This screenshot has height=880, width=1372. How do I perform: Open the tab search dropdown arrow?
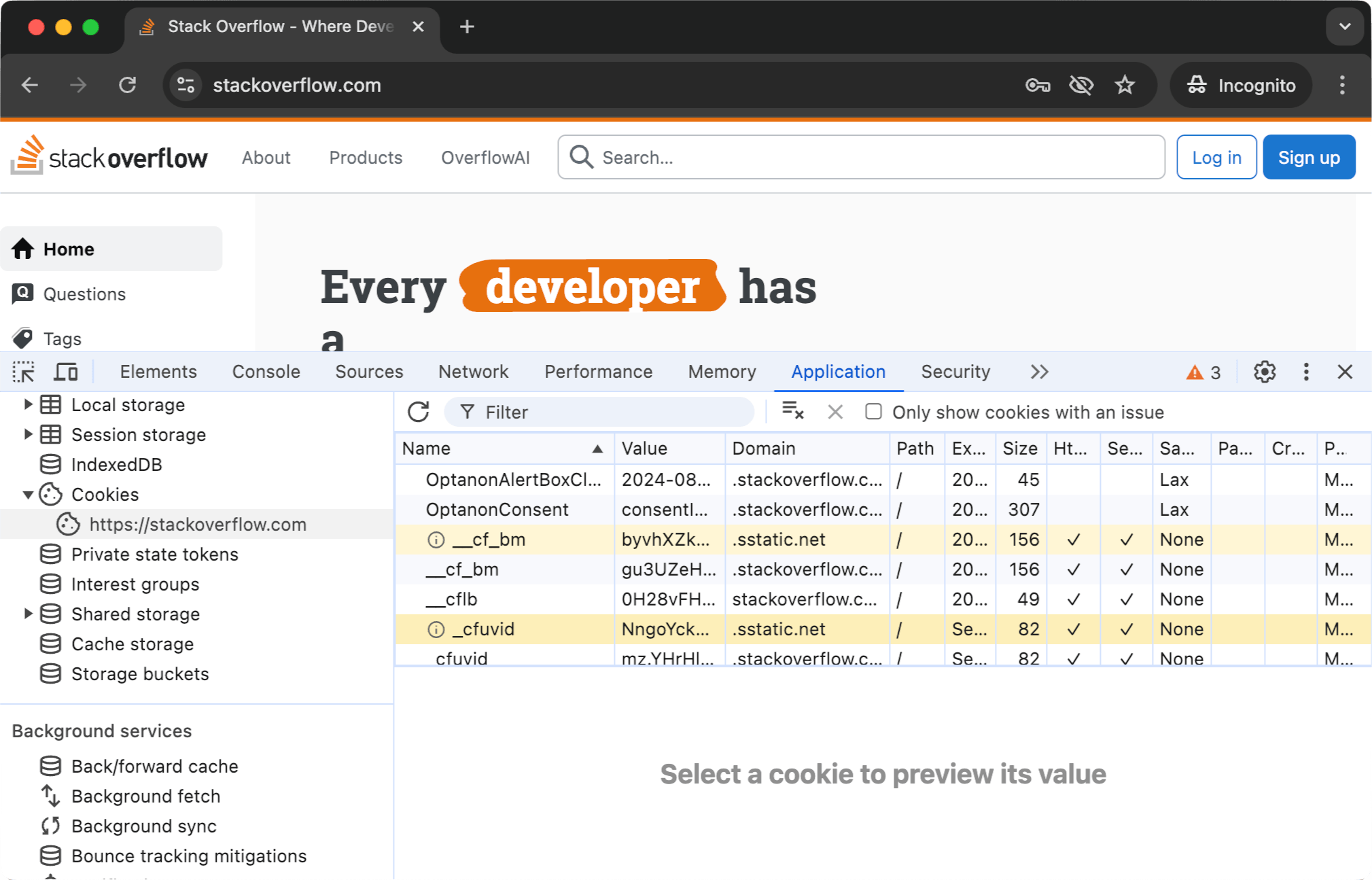1344,27
